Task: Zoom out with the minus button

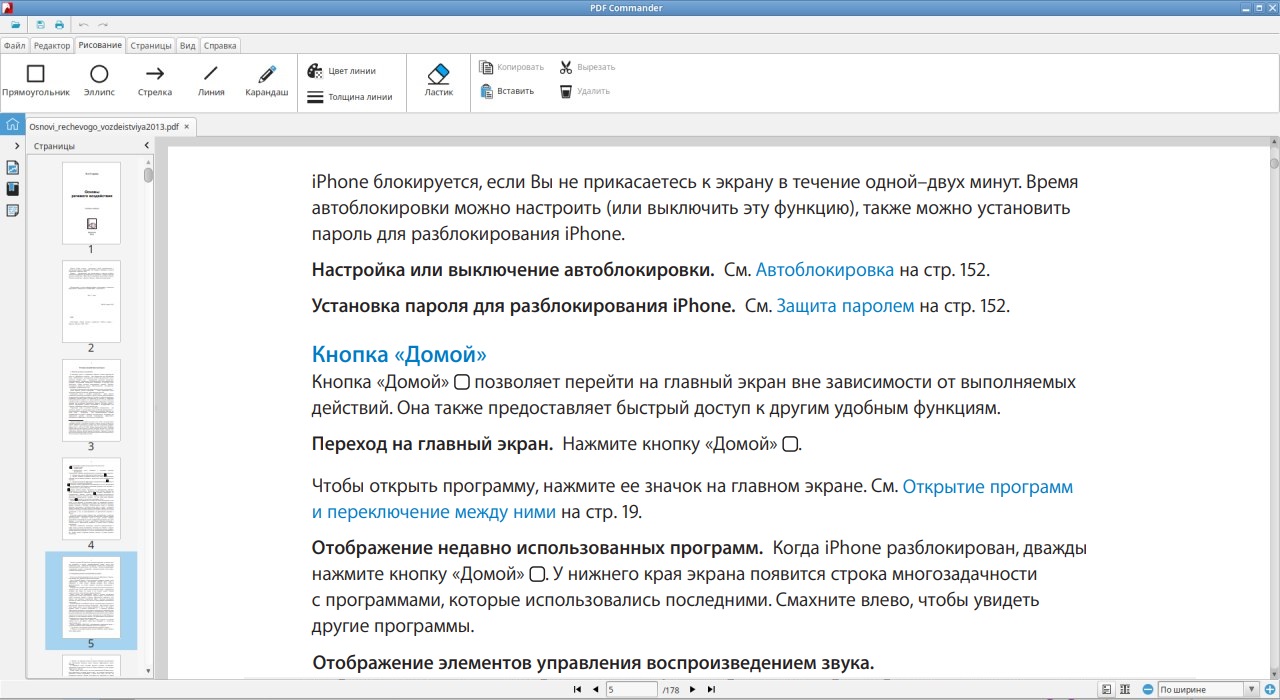Action: [x=1148, y=690]
